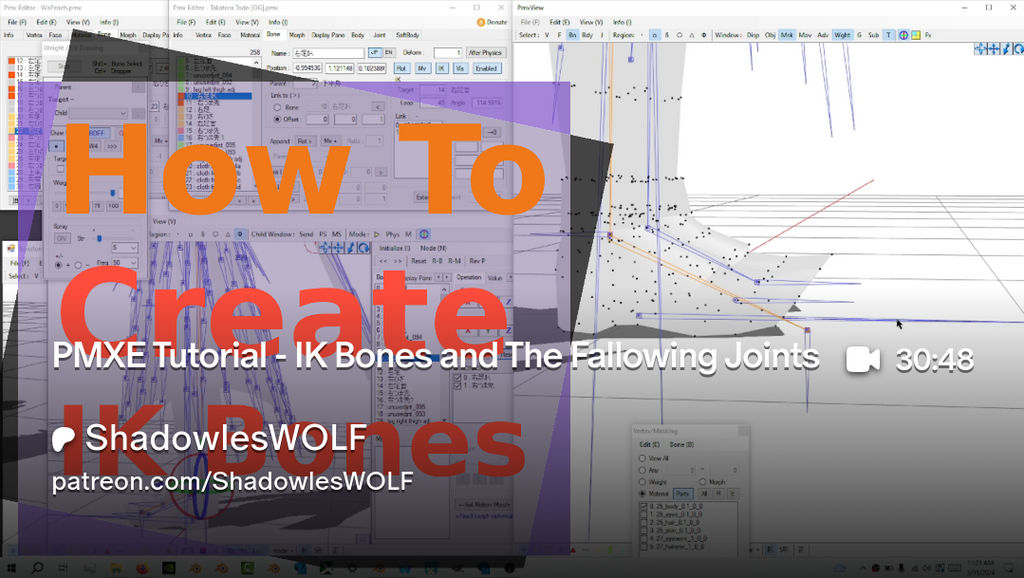Click the Parts button in Vertex/Masking
The width and height of the screenshot is (1024, 578).
(682, 494)
